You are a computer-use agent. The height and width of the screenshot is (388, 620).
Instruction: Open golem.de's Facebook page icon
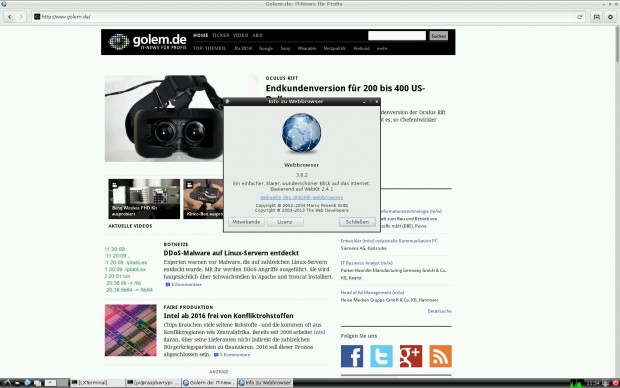coord(352,356)
